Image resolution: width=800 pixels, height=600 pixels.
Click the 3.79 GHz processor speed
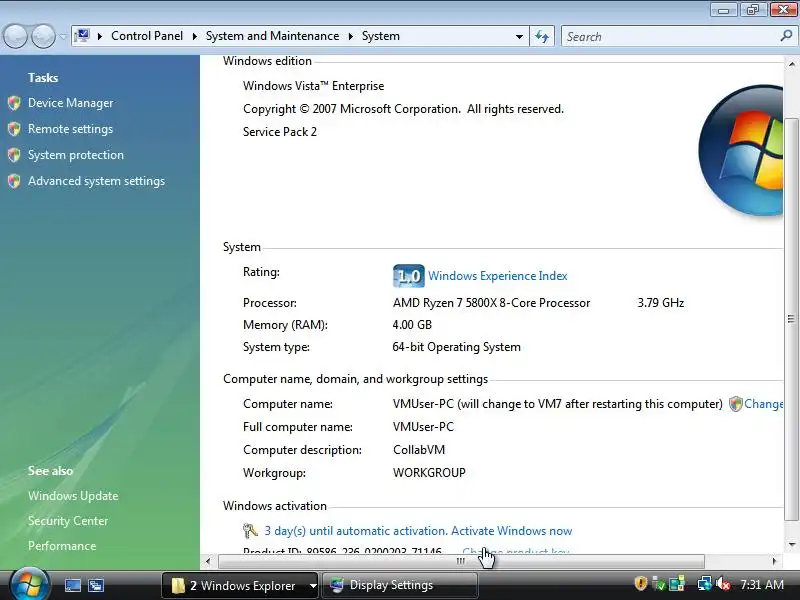click(661, 303)
